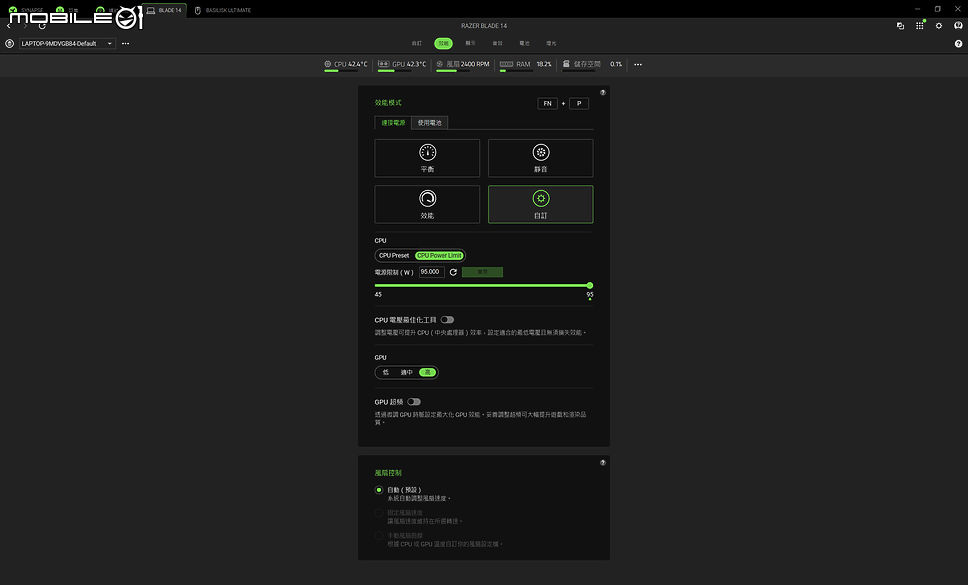Screen dimensions: 968x585
Task: Open the three-dot menu on the status bar
Action: (x=638, y=64)
